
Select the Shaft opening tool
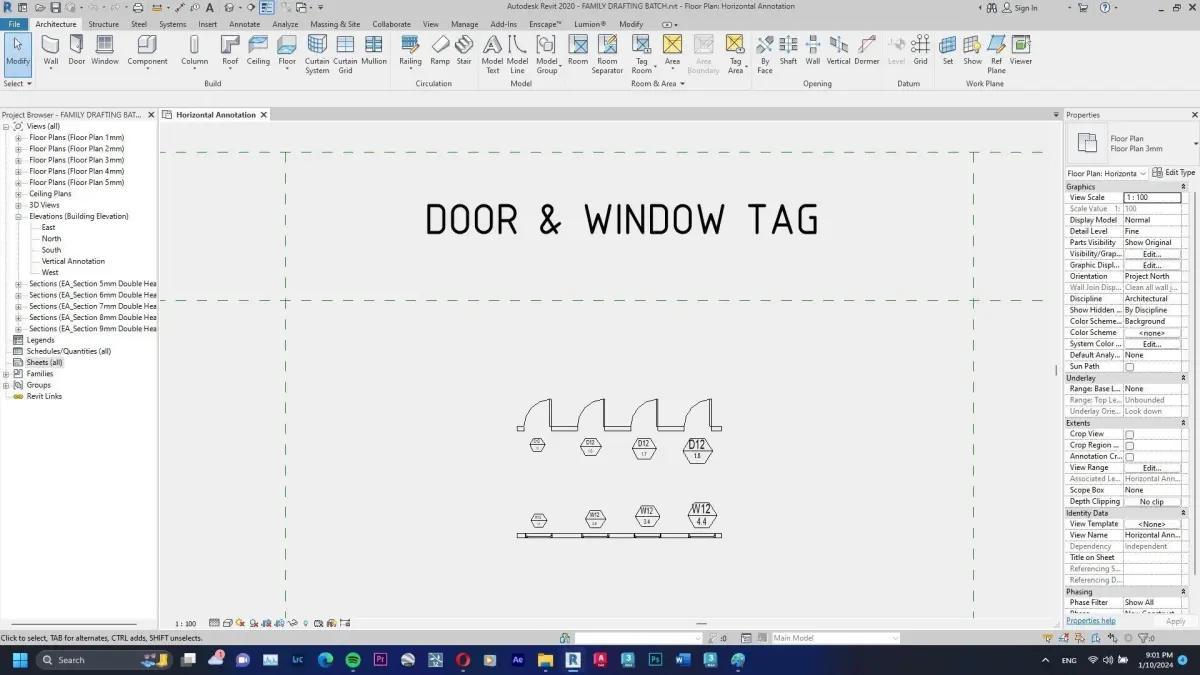tap(788, 50)
